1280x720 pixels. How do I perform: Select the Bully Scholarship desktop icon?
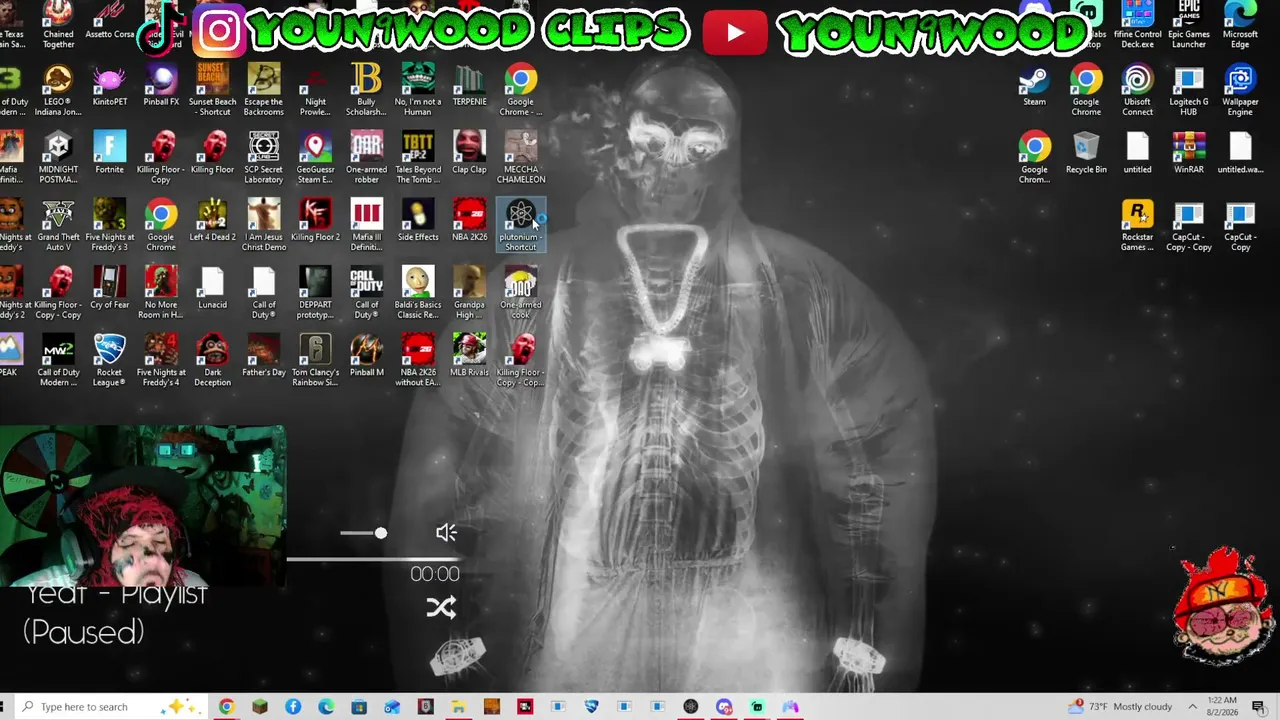(x=367, y=90)
